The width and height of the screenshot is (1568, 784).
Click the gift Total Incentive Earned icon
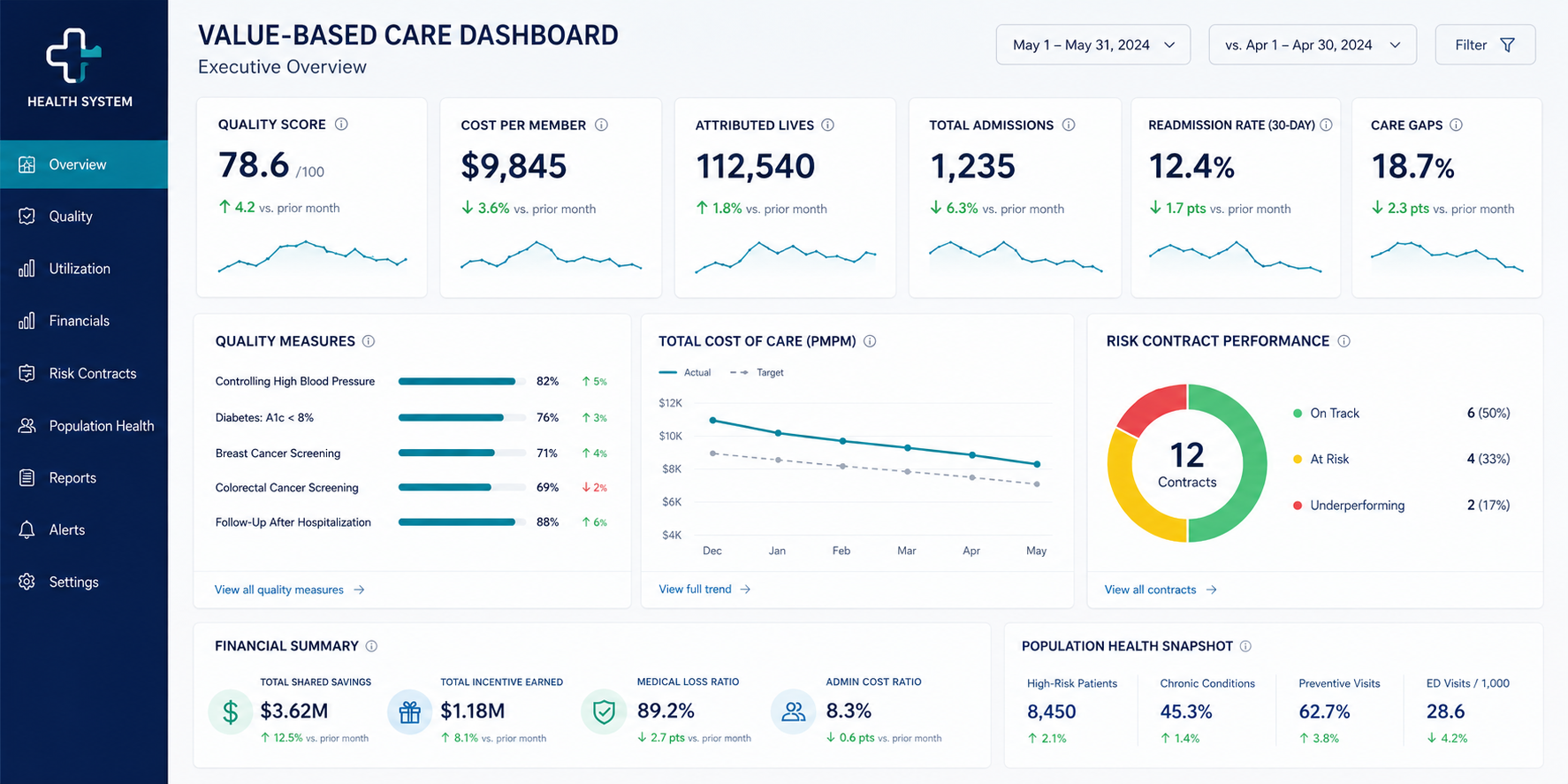(x=410, y=712)
